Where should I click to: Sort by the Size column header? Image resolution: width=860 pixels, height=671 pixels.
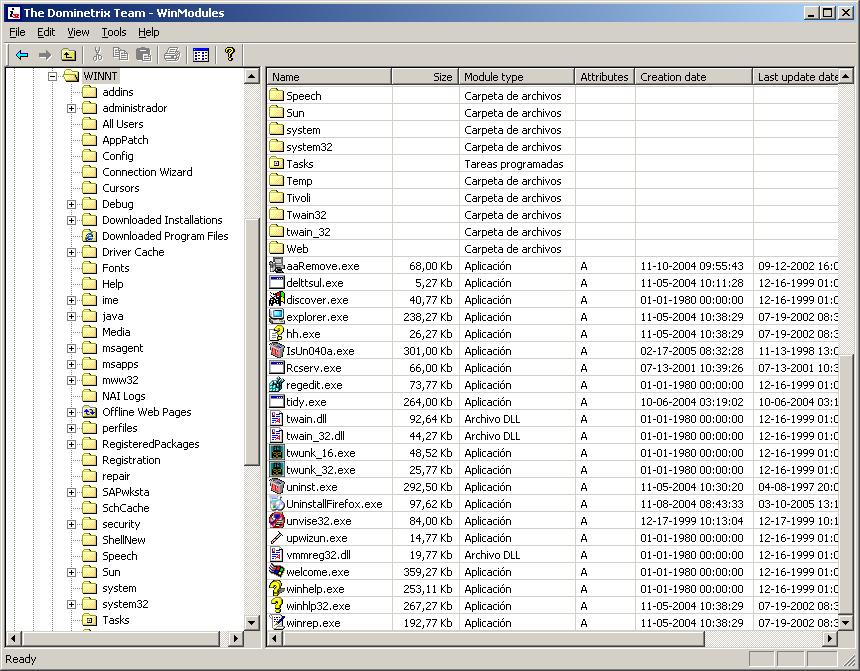[x=425, y=77]
